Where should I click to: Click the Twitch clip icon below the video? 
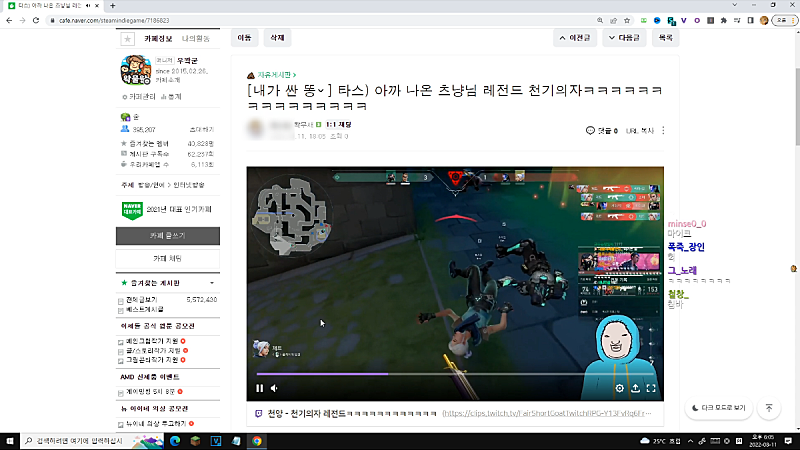click(259, 413)
